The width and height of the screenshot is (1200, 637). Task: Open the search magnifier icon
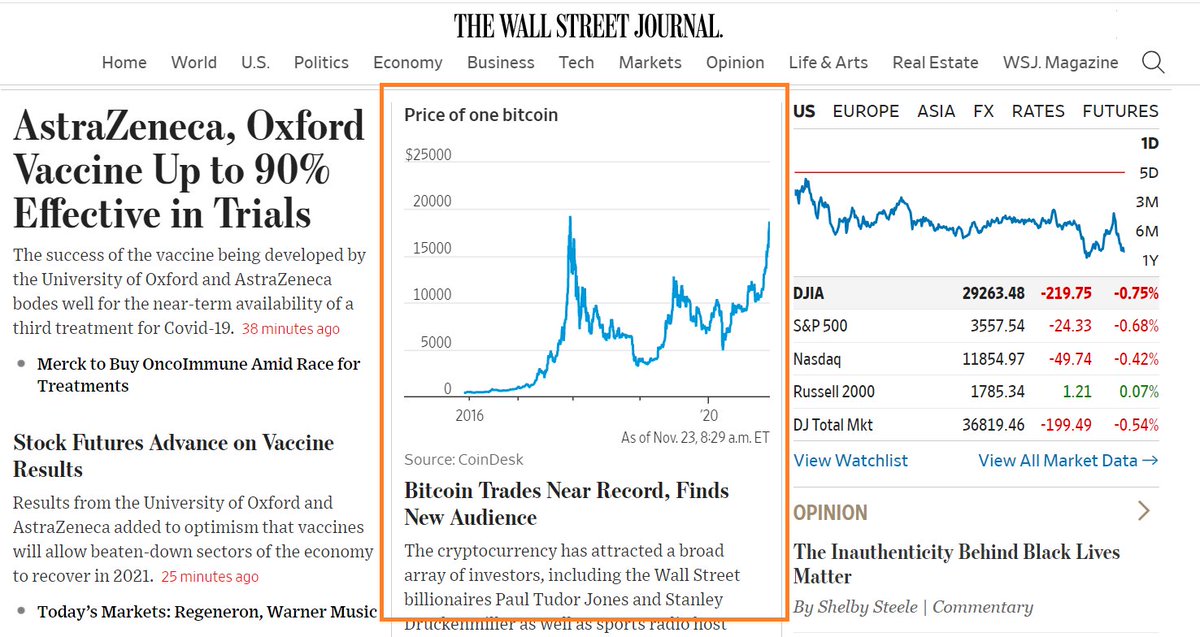coord(1153,63)
